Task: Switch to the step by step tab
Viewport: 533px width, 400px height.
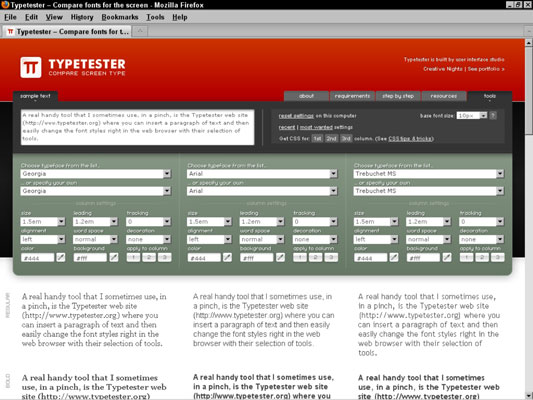Action: click(398, 96)
